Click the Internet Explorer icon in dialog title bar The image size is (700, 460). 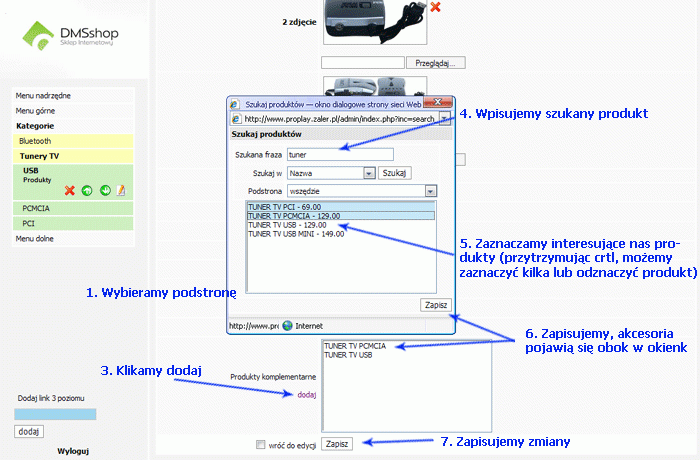(x=235, y=105)
